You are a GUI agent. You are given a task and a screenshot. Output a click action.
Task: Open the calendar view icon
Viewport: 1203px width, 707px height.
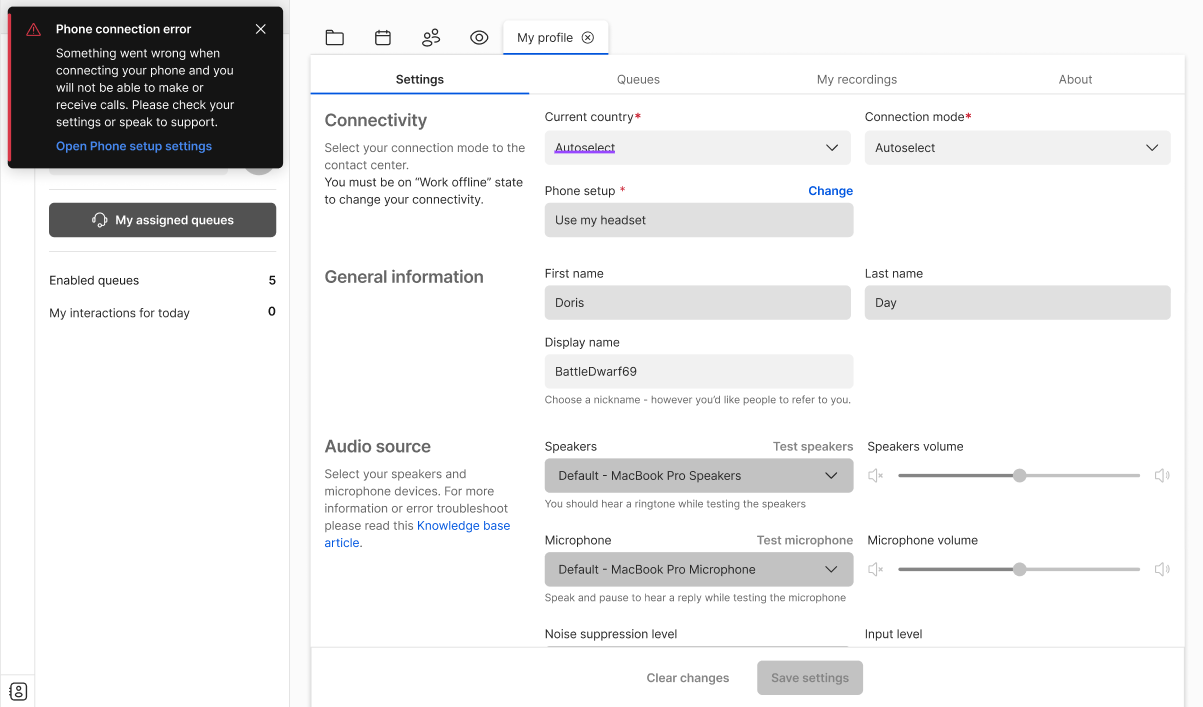(382, 37)
